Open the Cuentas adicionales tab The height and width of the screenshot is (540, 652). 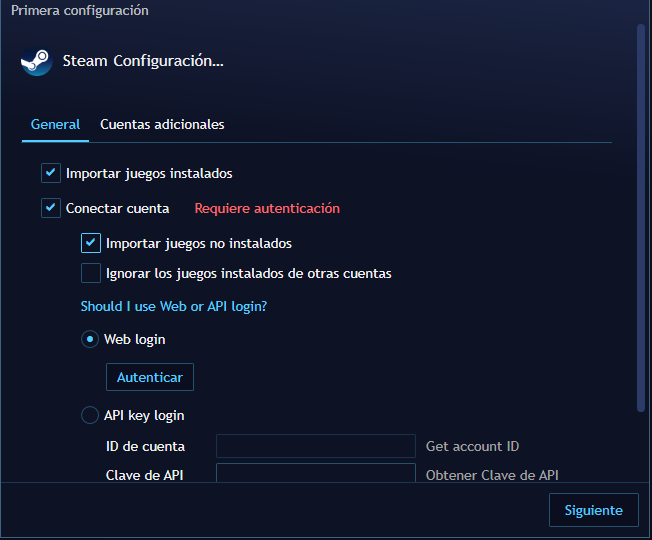pyautogui.click(x=162, y=124)
